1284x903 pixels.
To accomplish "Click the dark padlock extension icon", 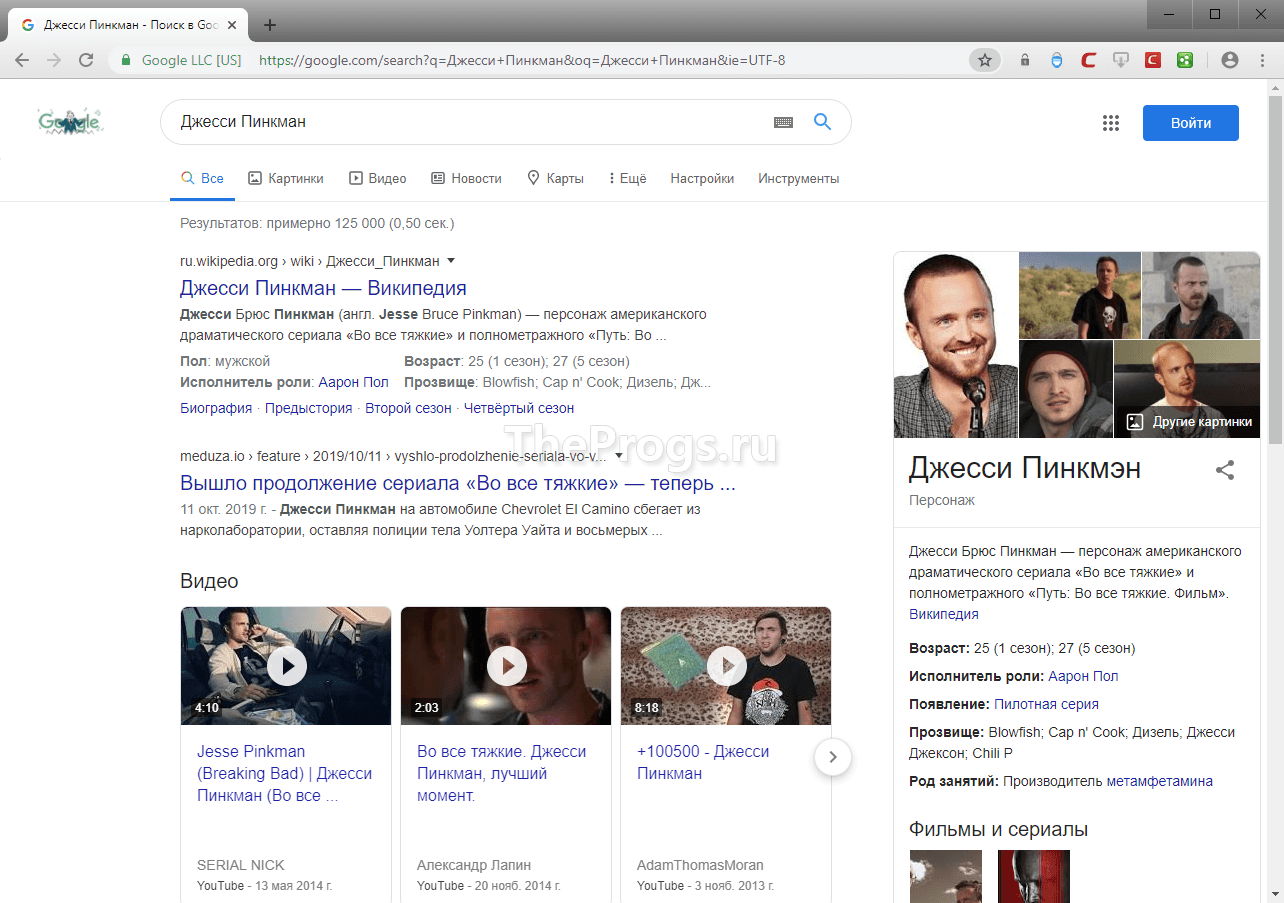I will pyautogui.click(x=1025, y=60).
